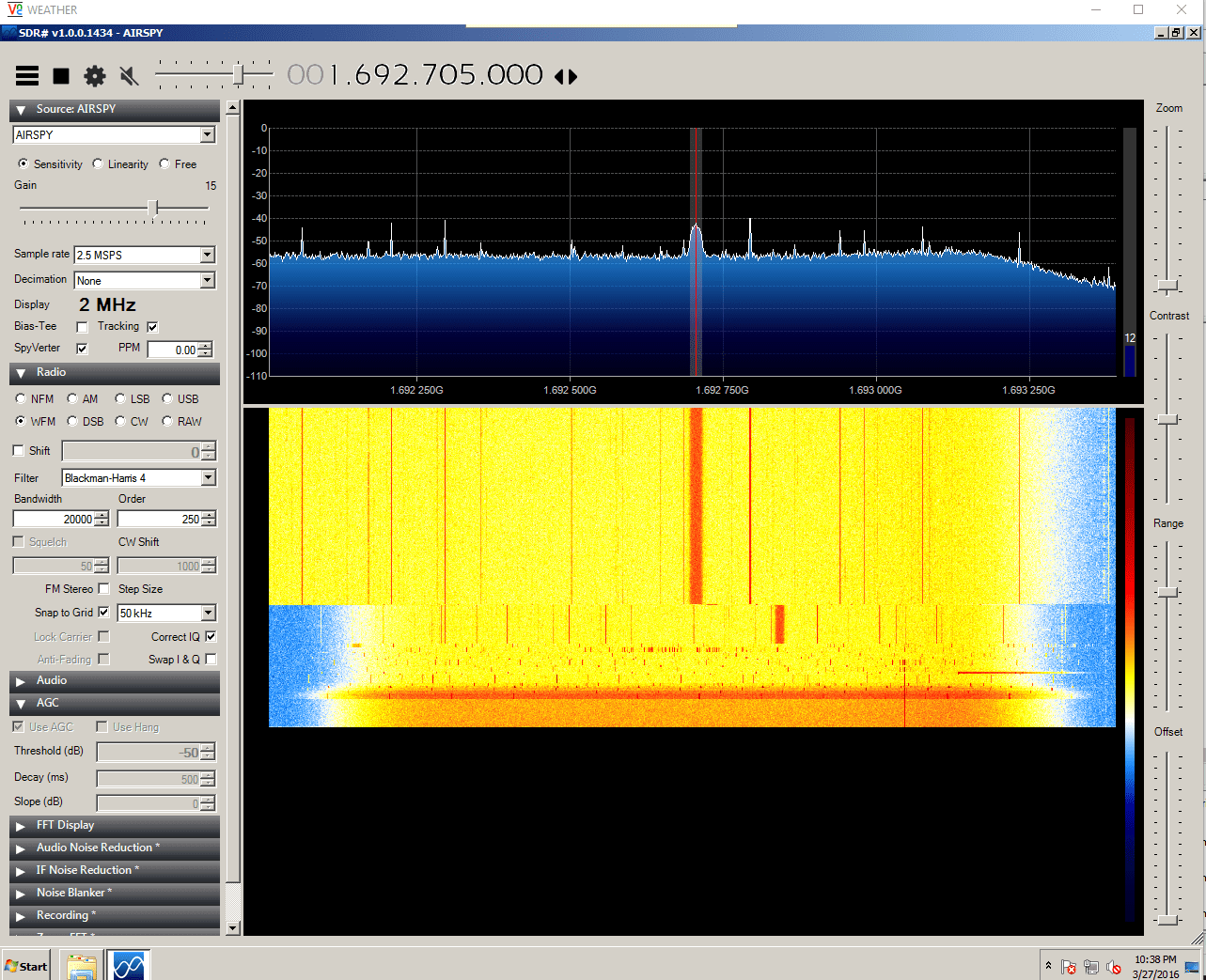Expand the Recording panel
Image resolution: width=1206 pixels, height=980 pixels.
[x=115, y=916]
